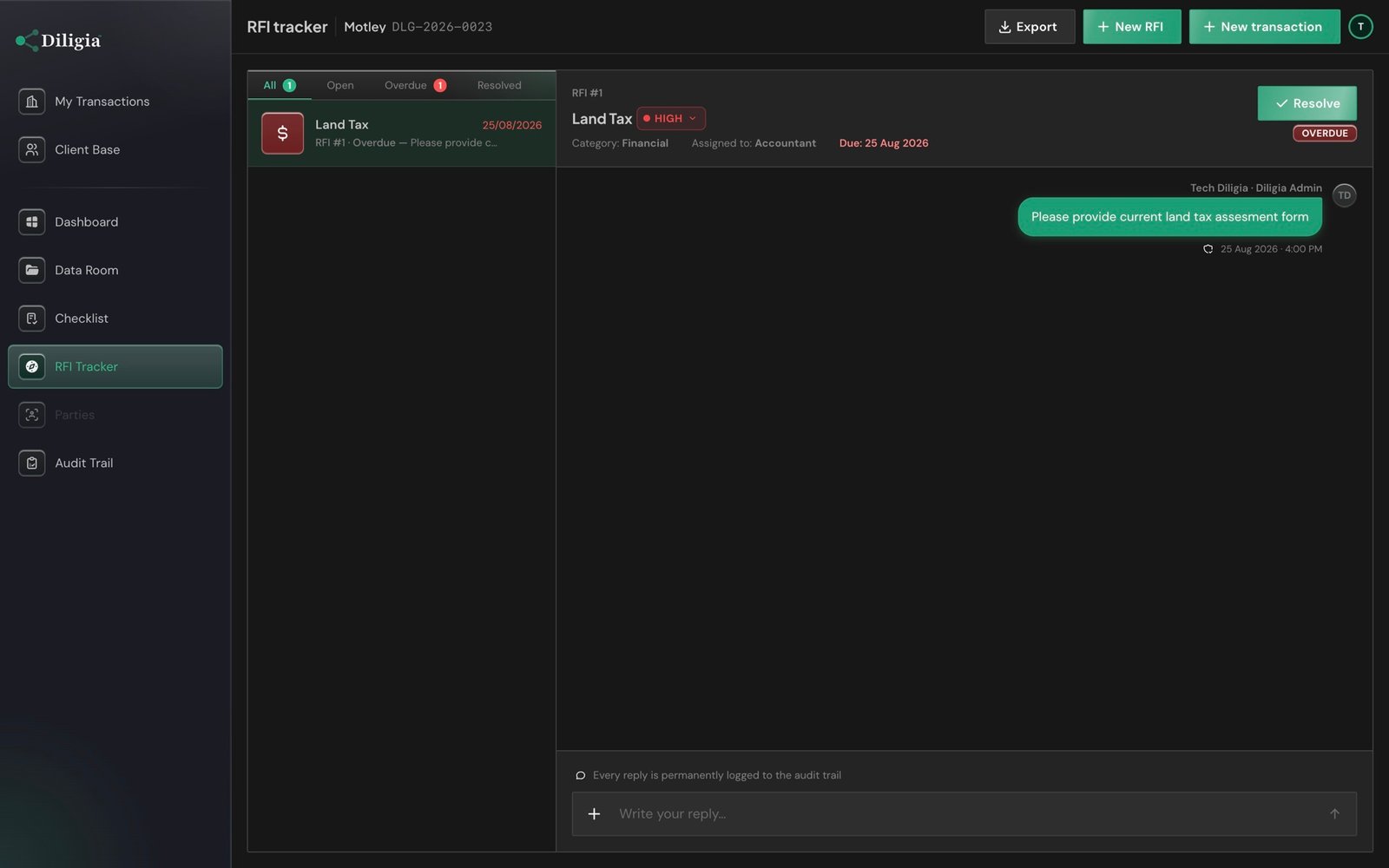The width and height of the screenshot is (1389, 868).
Task: Open Client Base people icon
Action: 32,149
